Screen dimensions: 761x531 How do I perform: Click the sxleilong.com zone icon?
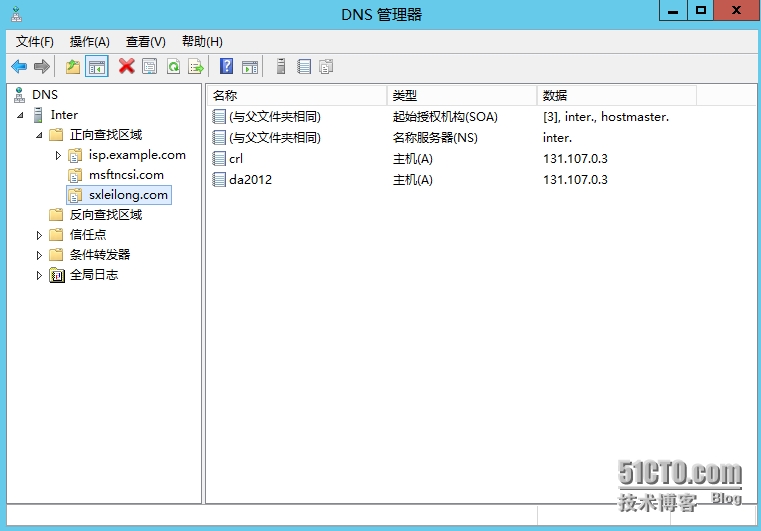pos(75,195)
